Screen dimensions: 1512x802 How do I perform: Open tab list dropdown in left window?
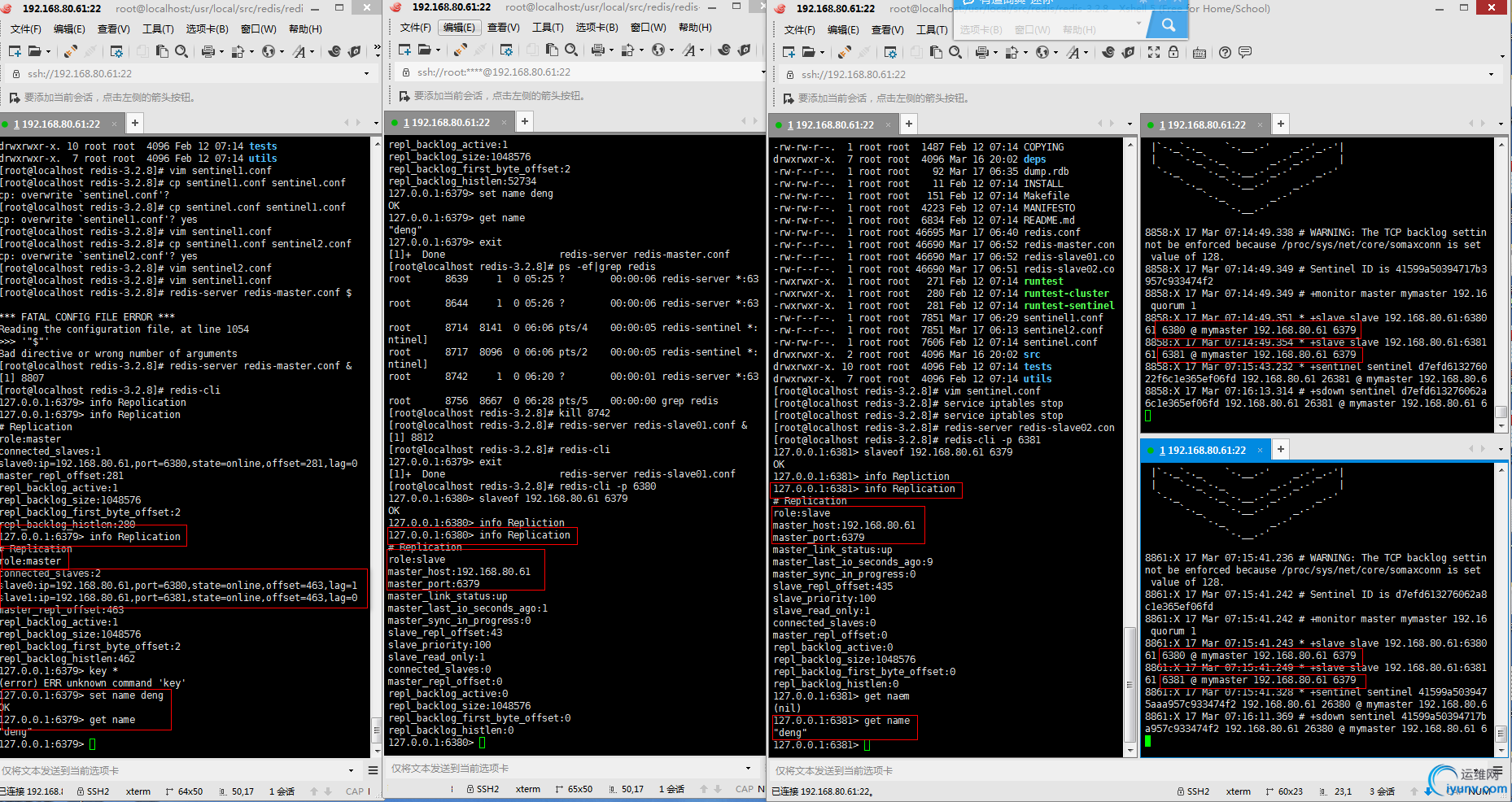tap(375, 123)
